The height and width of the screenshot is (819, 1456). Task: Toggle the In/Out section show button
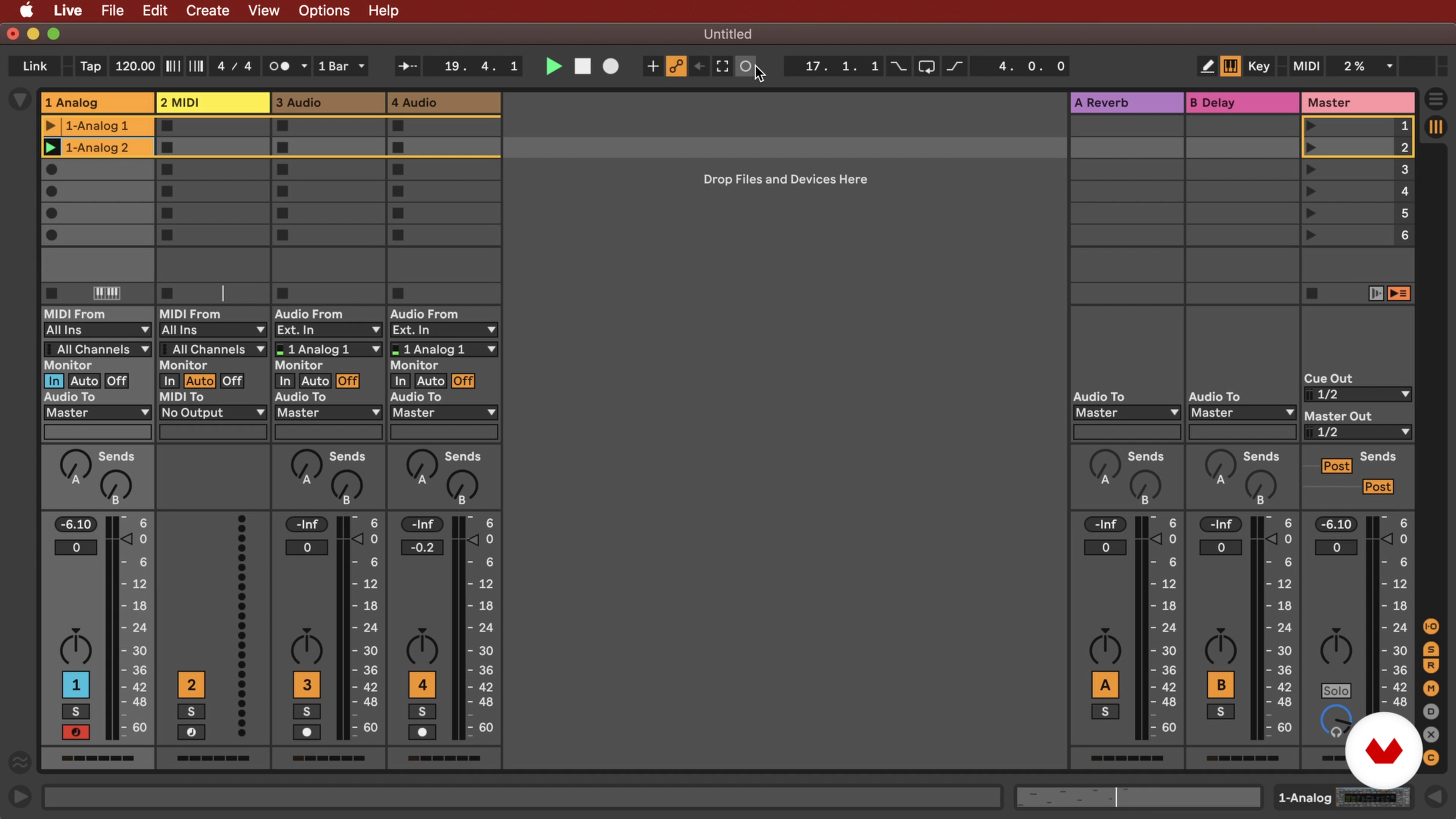click(1431, 626)
